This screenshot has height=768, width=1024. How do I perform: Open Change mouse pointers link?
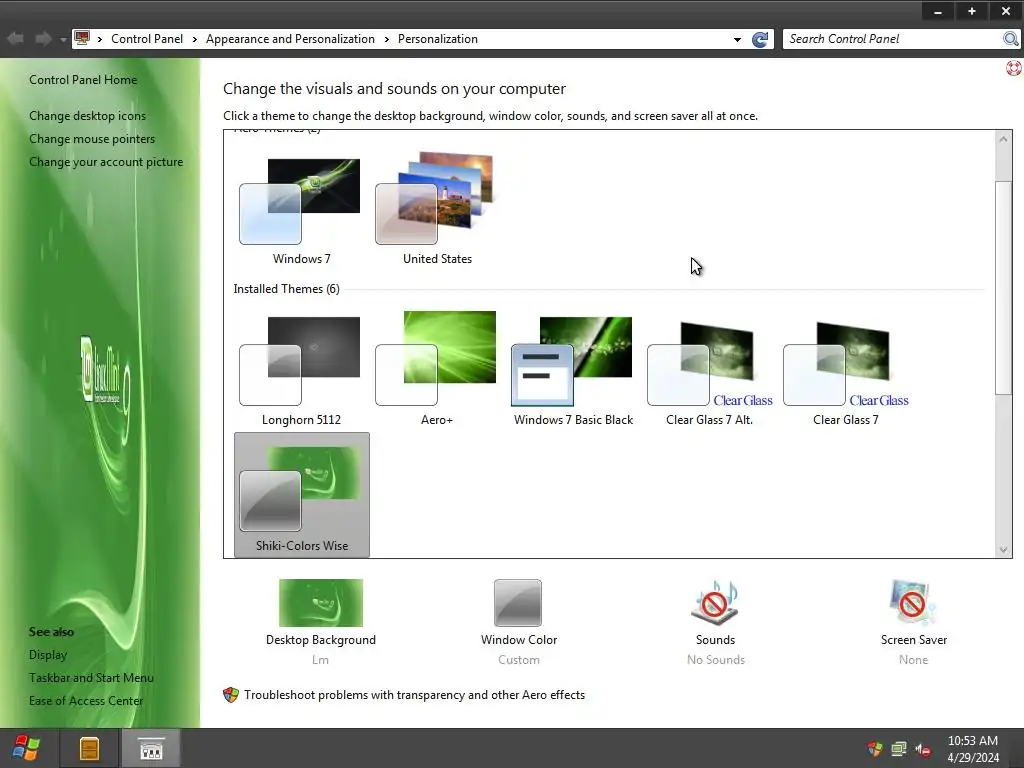click(92, 138)
